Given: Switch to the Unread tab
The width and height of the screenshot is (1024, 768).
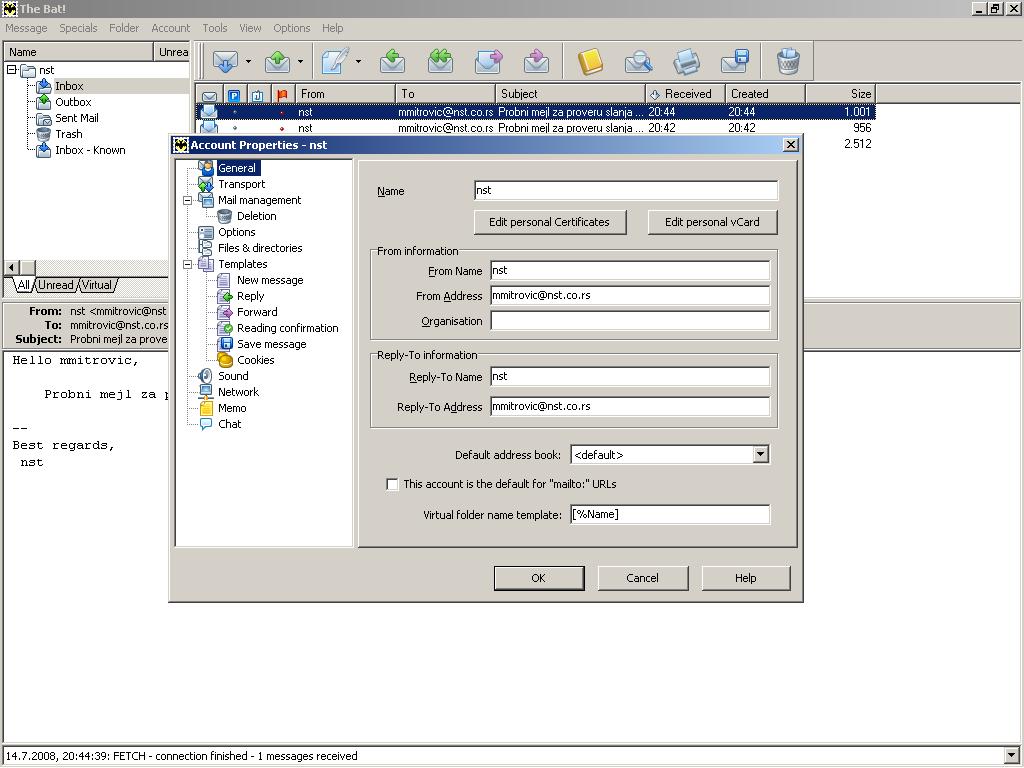Looking at the screenshot, I should tap(56, 285).
